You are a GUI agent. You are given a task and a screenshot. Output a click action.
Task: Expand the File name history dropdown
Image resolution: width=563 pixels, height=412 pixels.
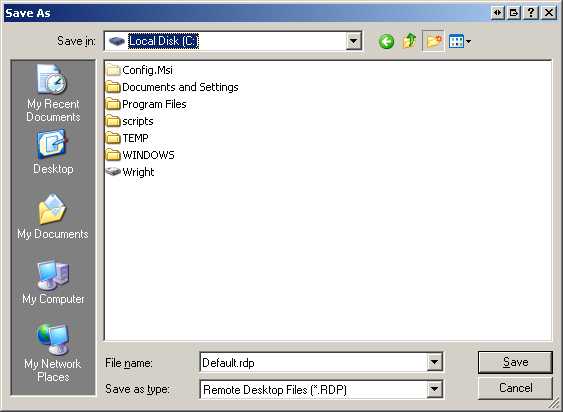(434, 362)
